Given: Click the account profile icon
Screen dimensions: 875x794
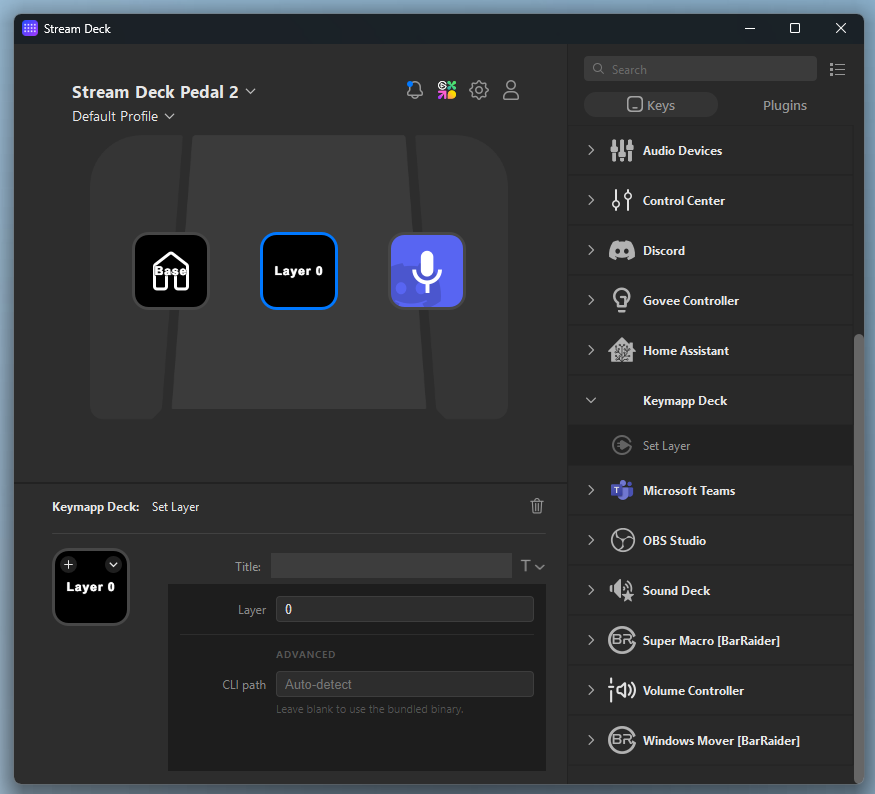Looking at the screenshot, I should tap(511, 90).
